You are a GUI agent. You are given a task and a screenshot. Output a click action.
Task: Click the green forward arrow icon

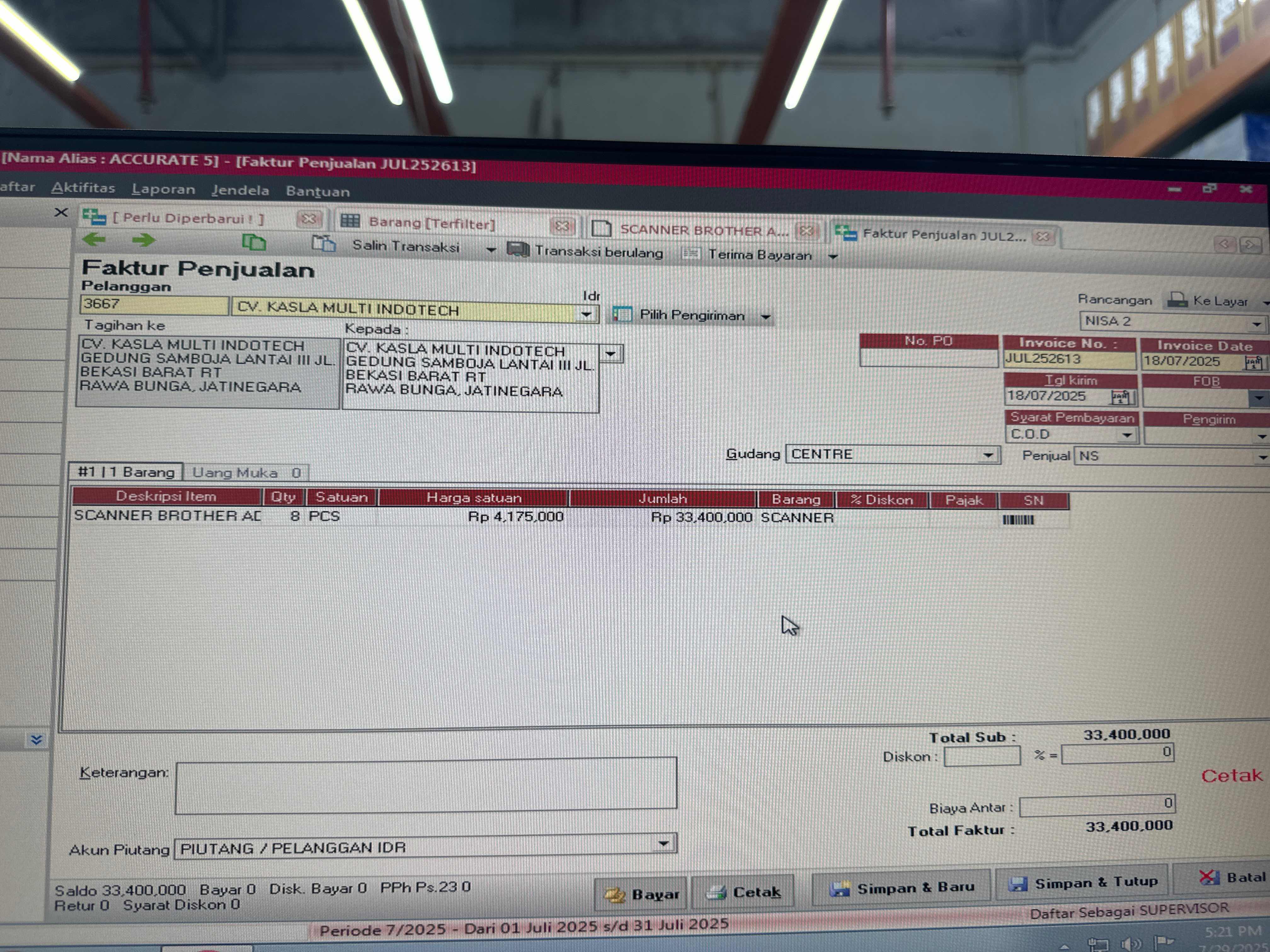coord(144,240)
